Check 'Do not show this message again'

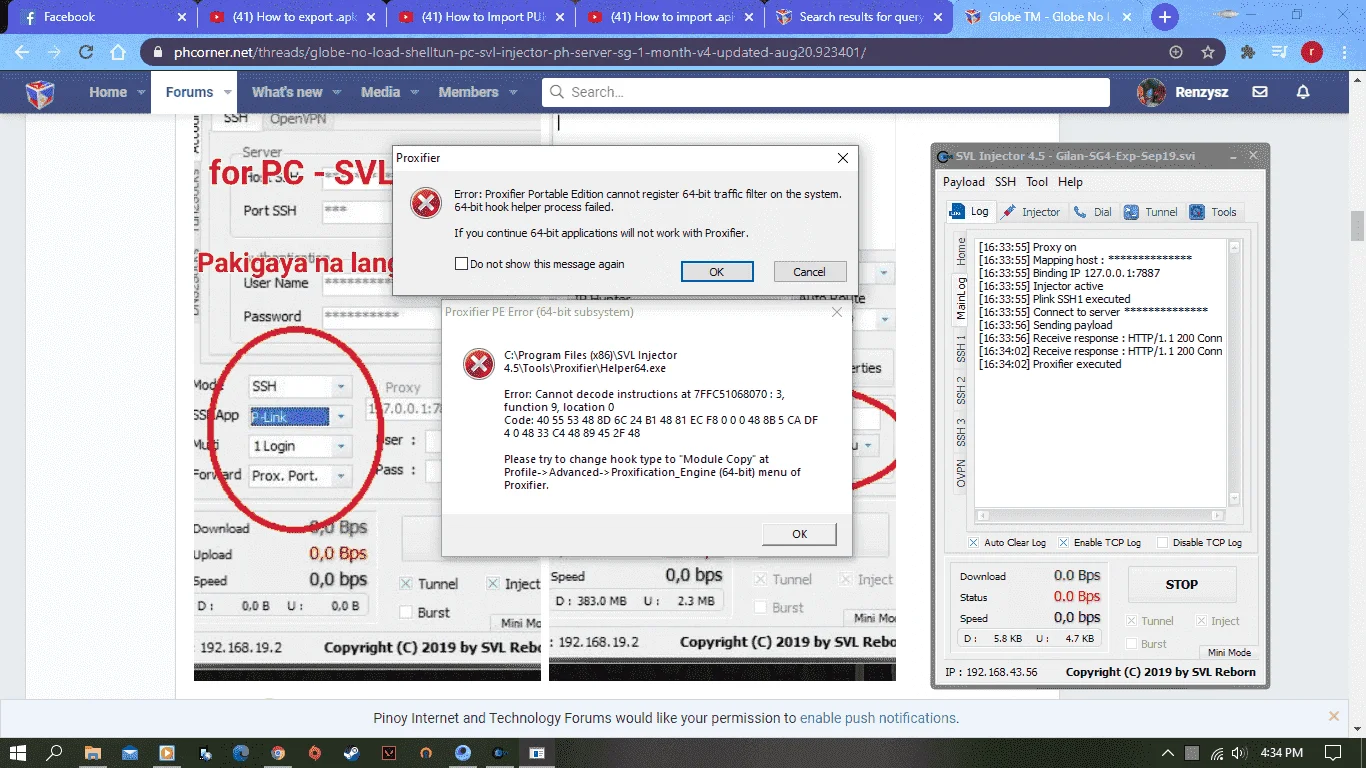tap(461, 264)
